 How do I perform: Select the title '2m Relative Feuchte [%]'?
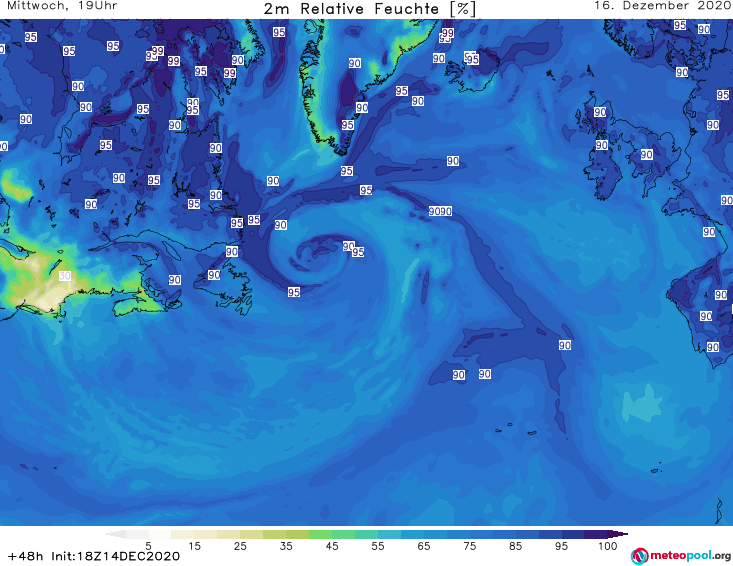click(x=369, y=9)
